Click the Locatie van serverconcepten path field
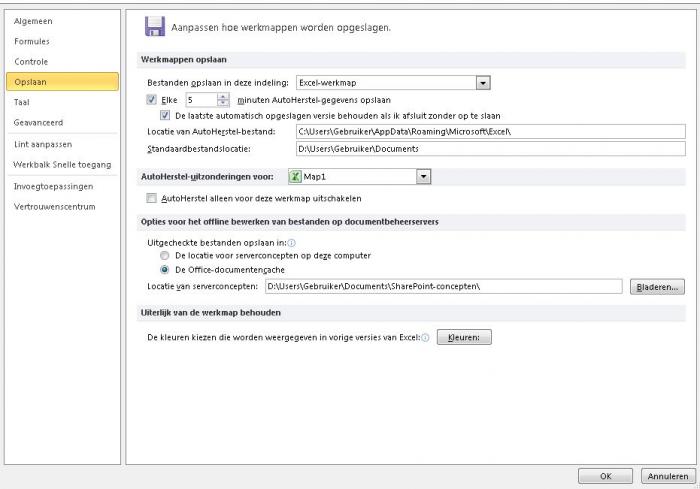Viewport: 700px width, 489px height. tap(443, 287)
